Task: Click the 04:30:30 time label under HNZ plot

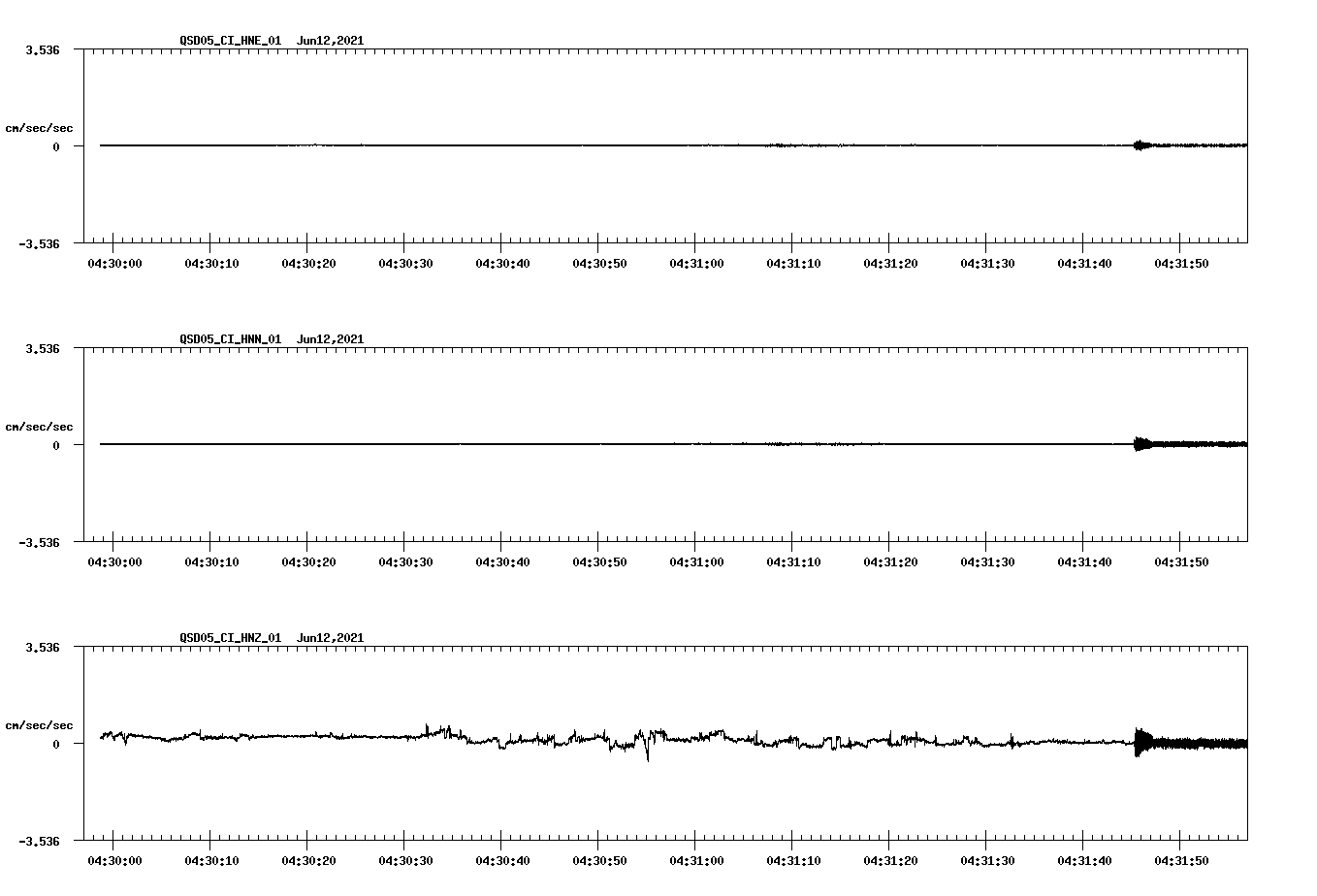Action: point(405,861)
